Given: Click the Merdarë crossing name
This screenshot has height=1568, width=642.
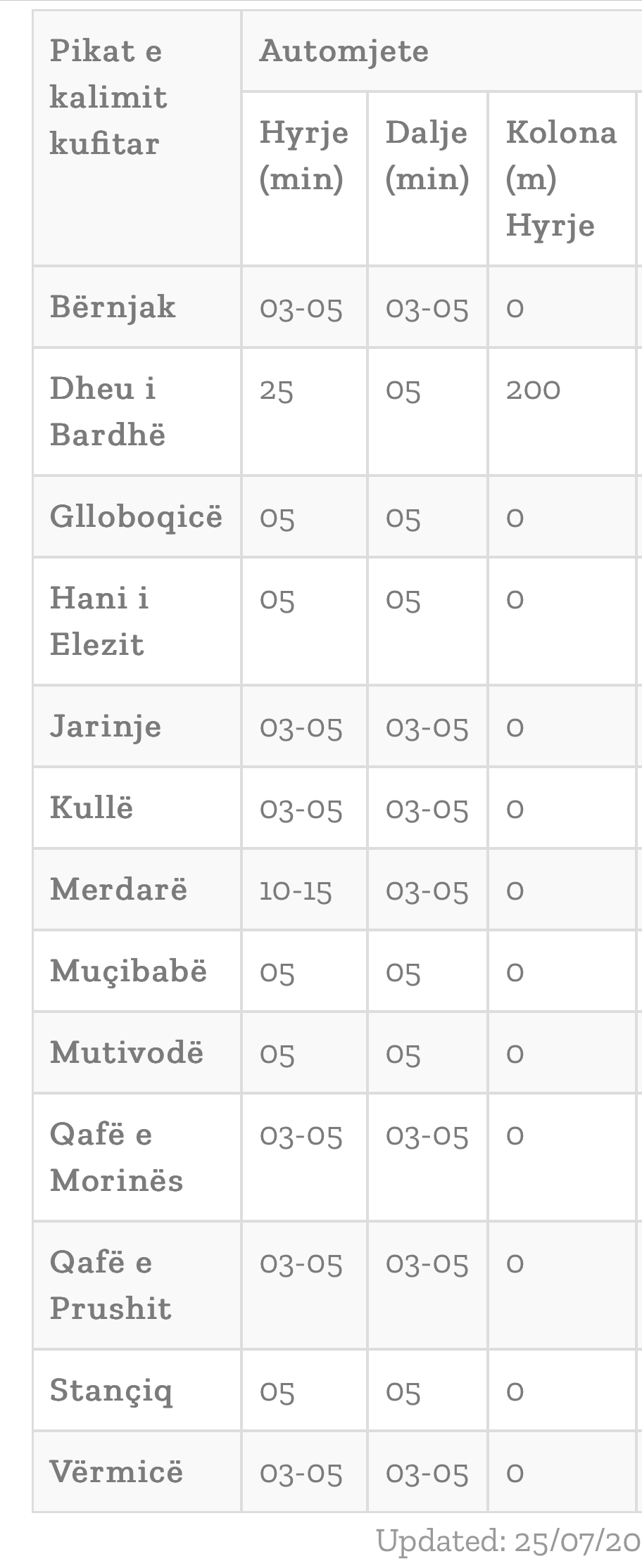Looking at the screenshot, I should point(119,890).
